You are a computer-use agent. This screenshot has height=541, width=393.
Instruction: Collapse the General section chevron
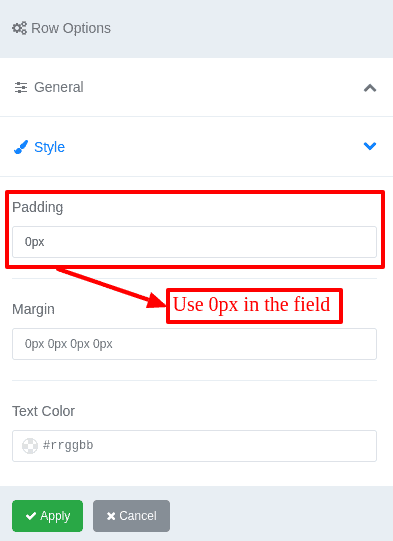click(x=370, y=88)
